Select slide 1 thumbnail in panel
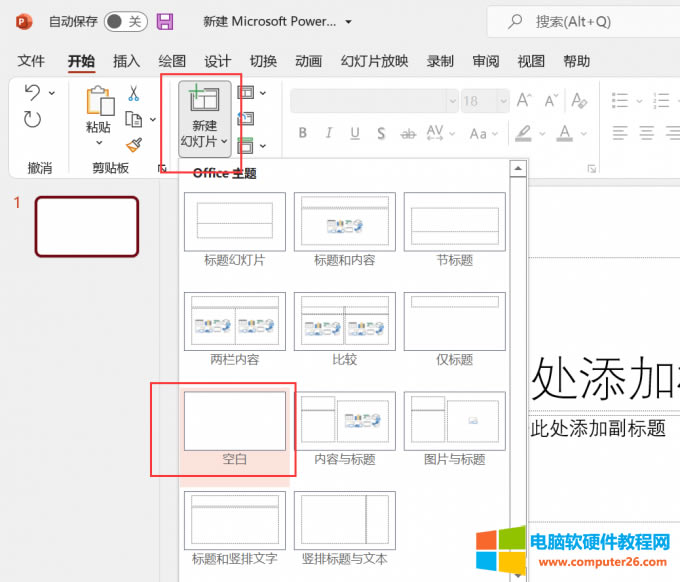Screen dimensions: 680x582 tap(87, 226)
